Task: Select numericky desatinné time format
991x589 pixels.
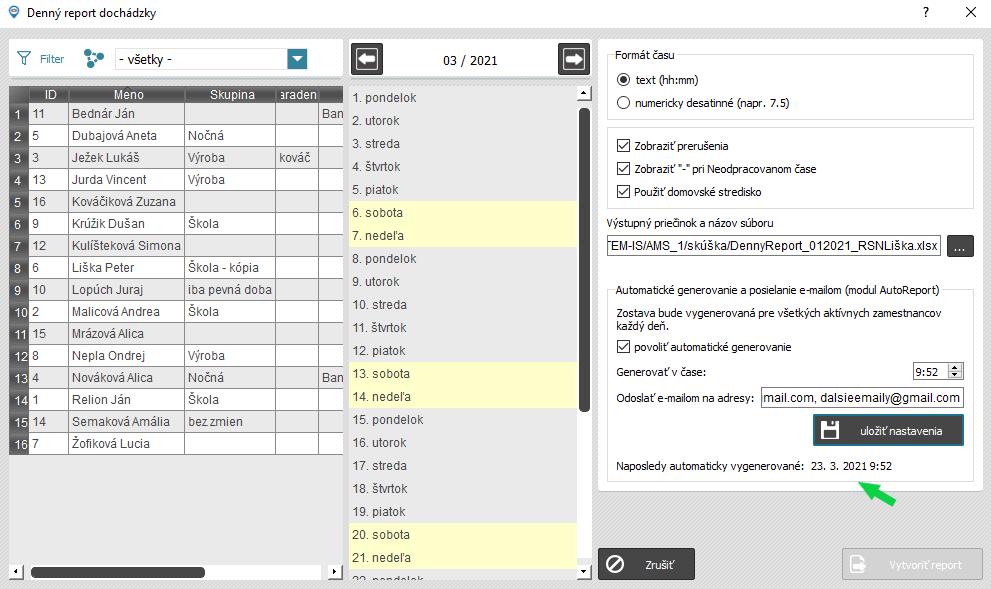Action: coord(624,102)
